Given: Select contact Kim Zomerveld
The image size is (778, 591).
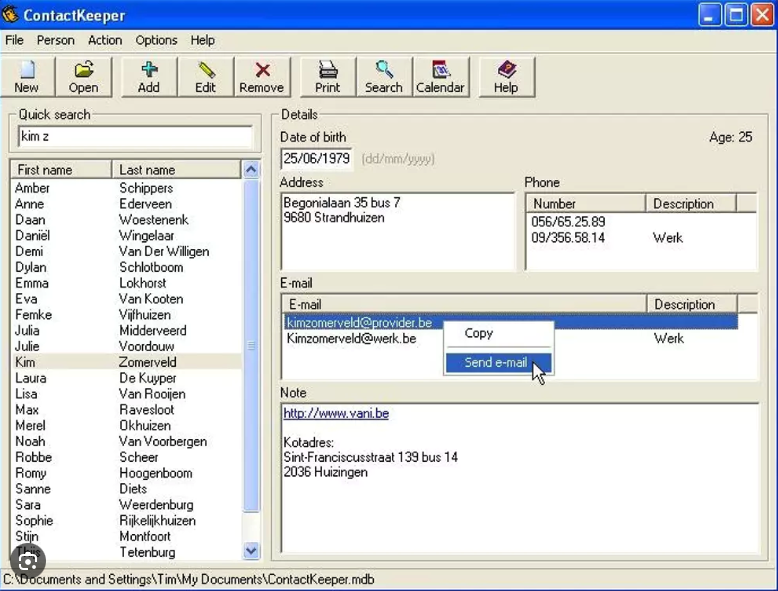Looking at the screenshot, I should pos(127,362).
